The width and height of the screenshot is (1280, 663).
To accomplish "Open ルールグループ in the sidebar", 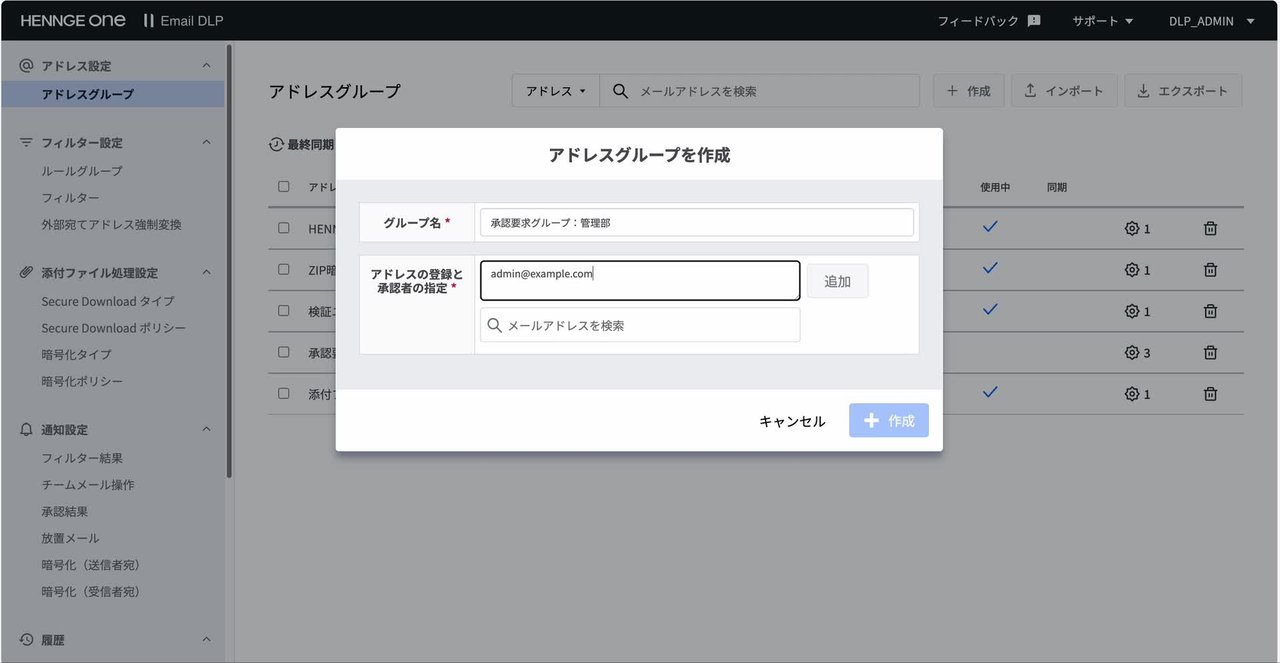I will tap(82, 171).
